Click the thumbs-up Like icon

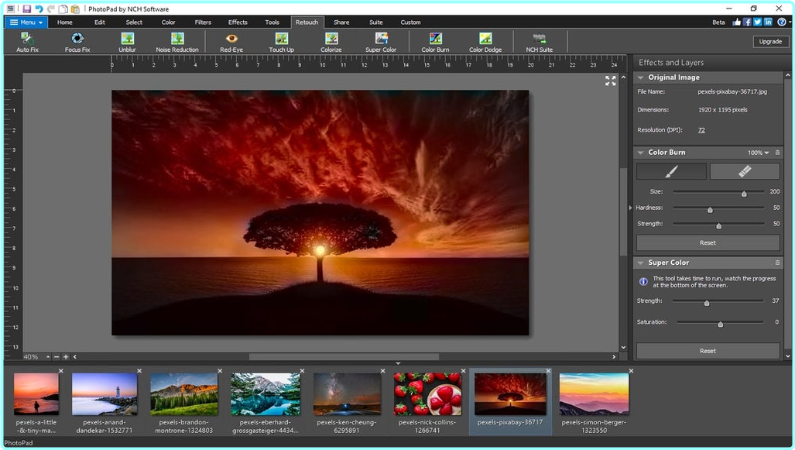(737, 22)
